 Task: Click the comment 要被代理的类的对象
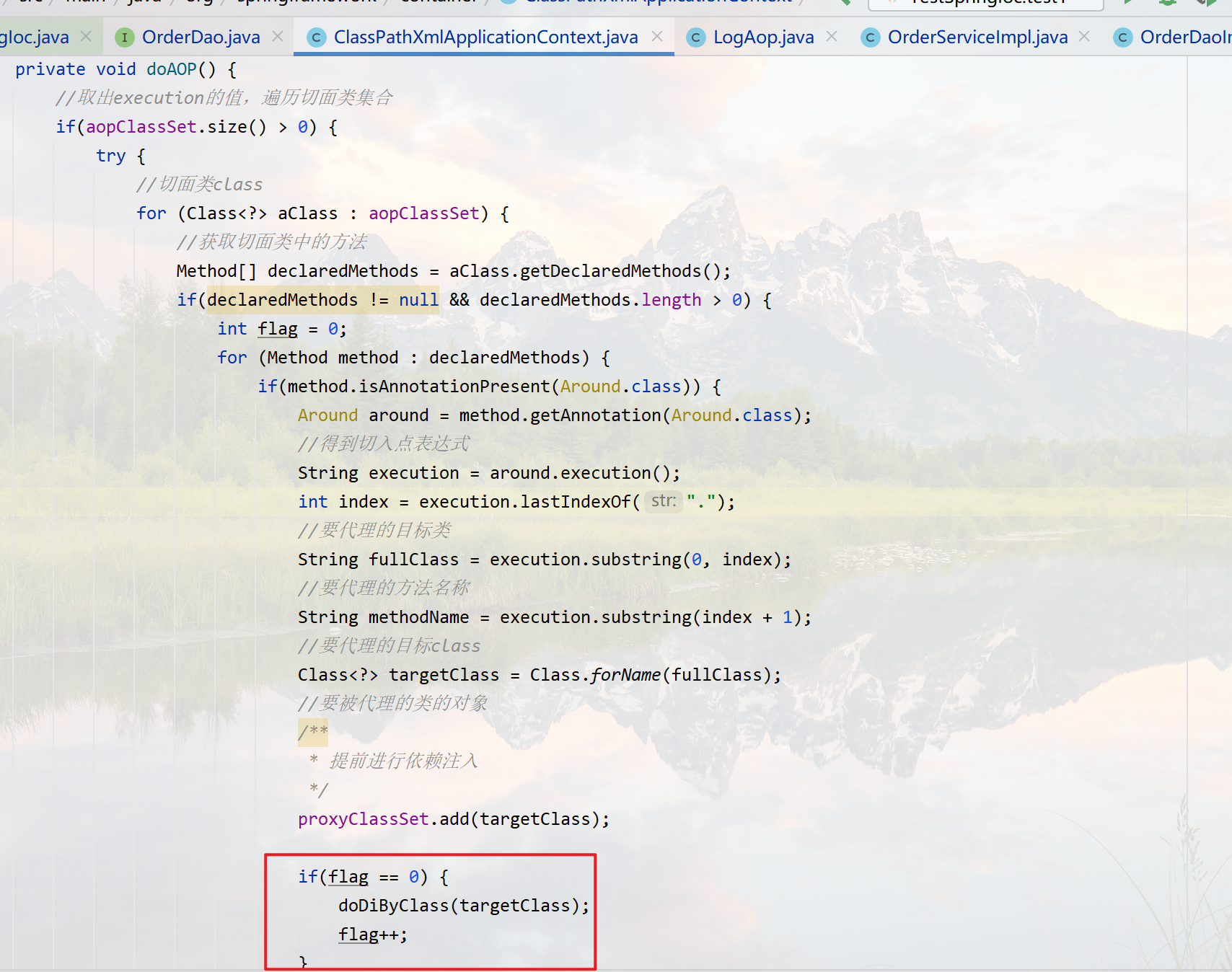(393, 704)
